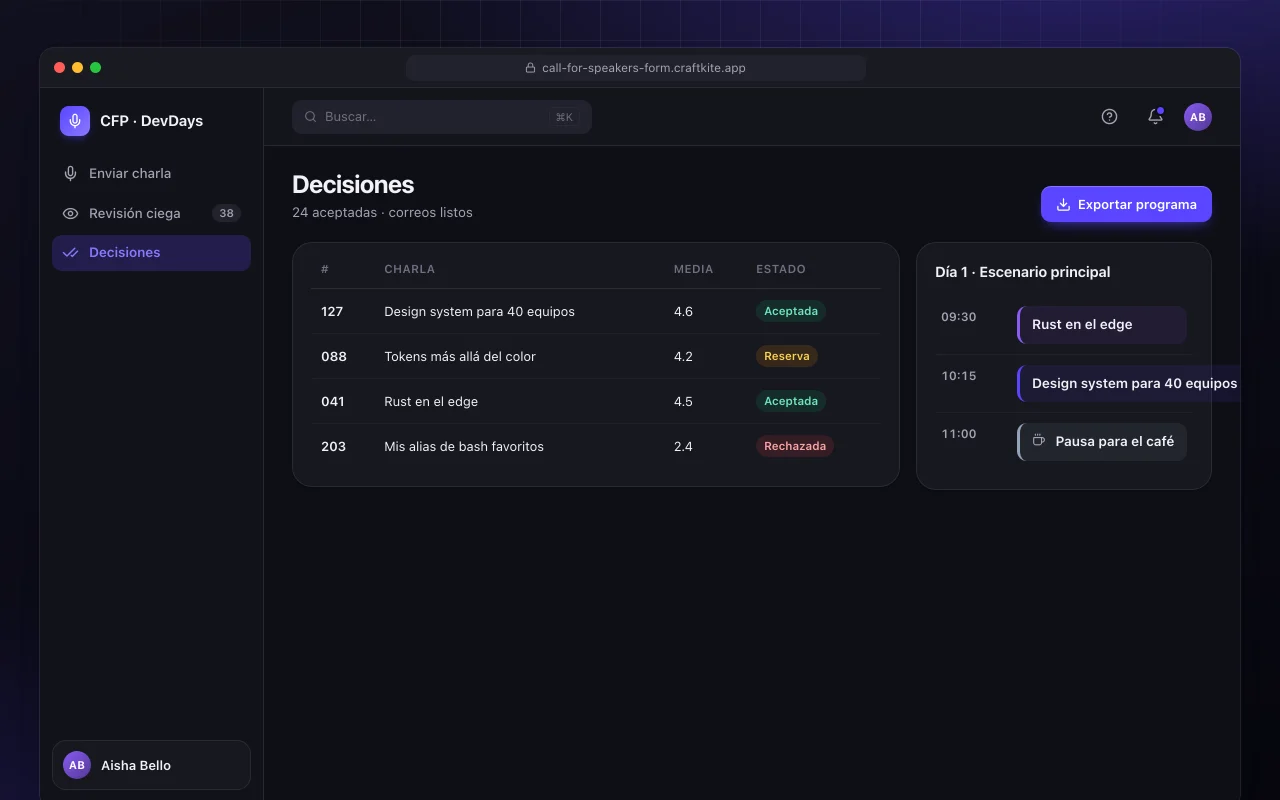Click the lock icon in the address bar
The height and width of the screenshot is (800, 1280).
point(531,68)
